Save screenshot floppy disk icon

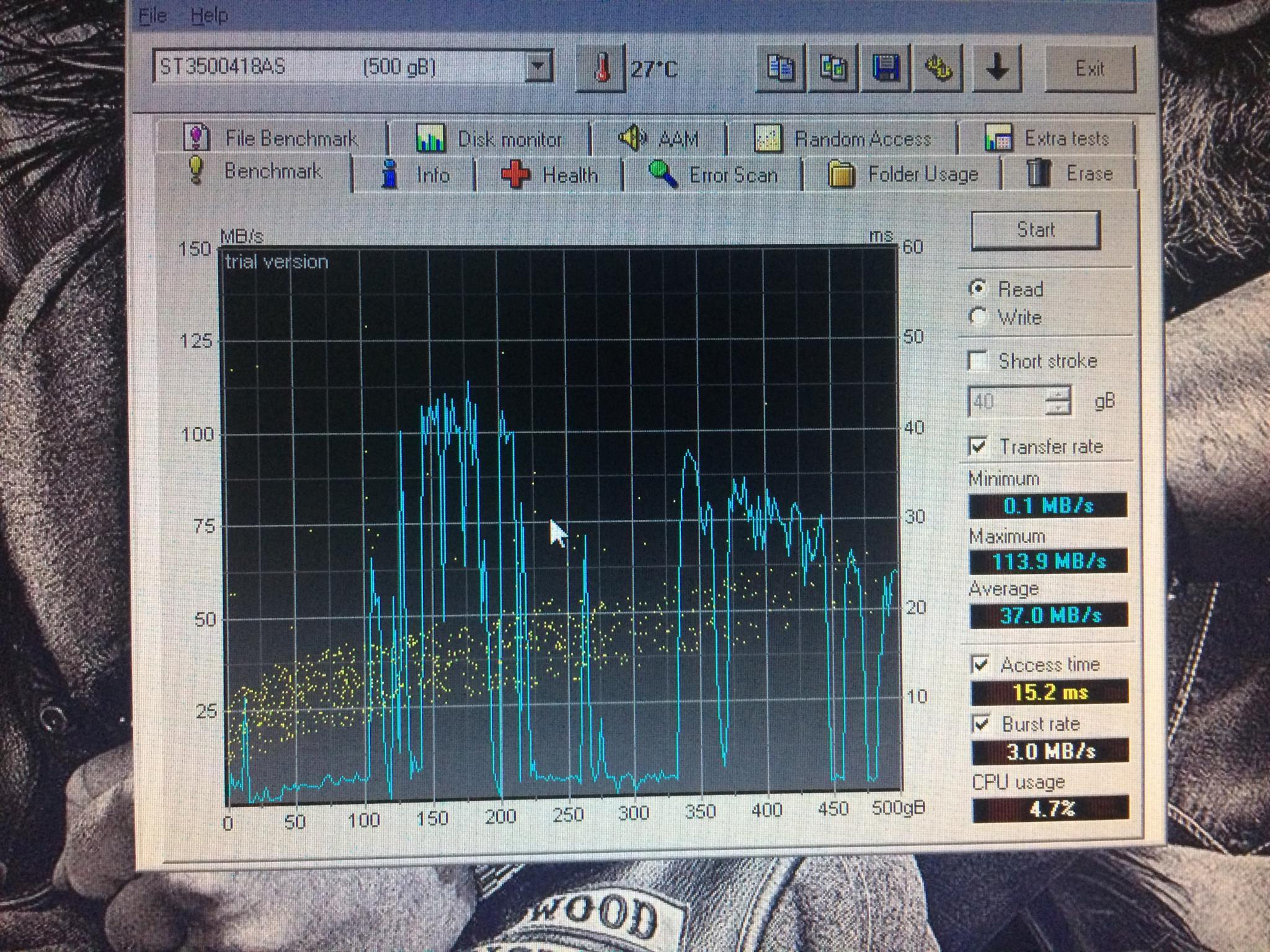(886, 68)
